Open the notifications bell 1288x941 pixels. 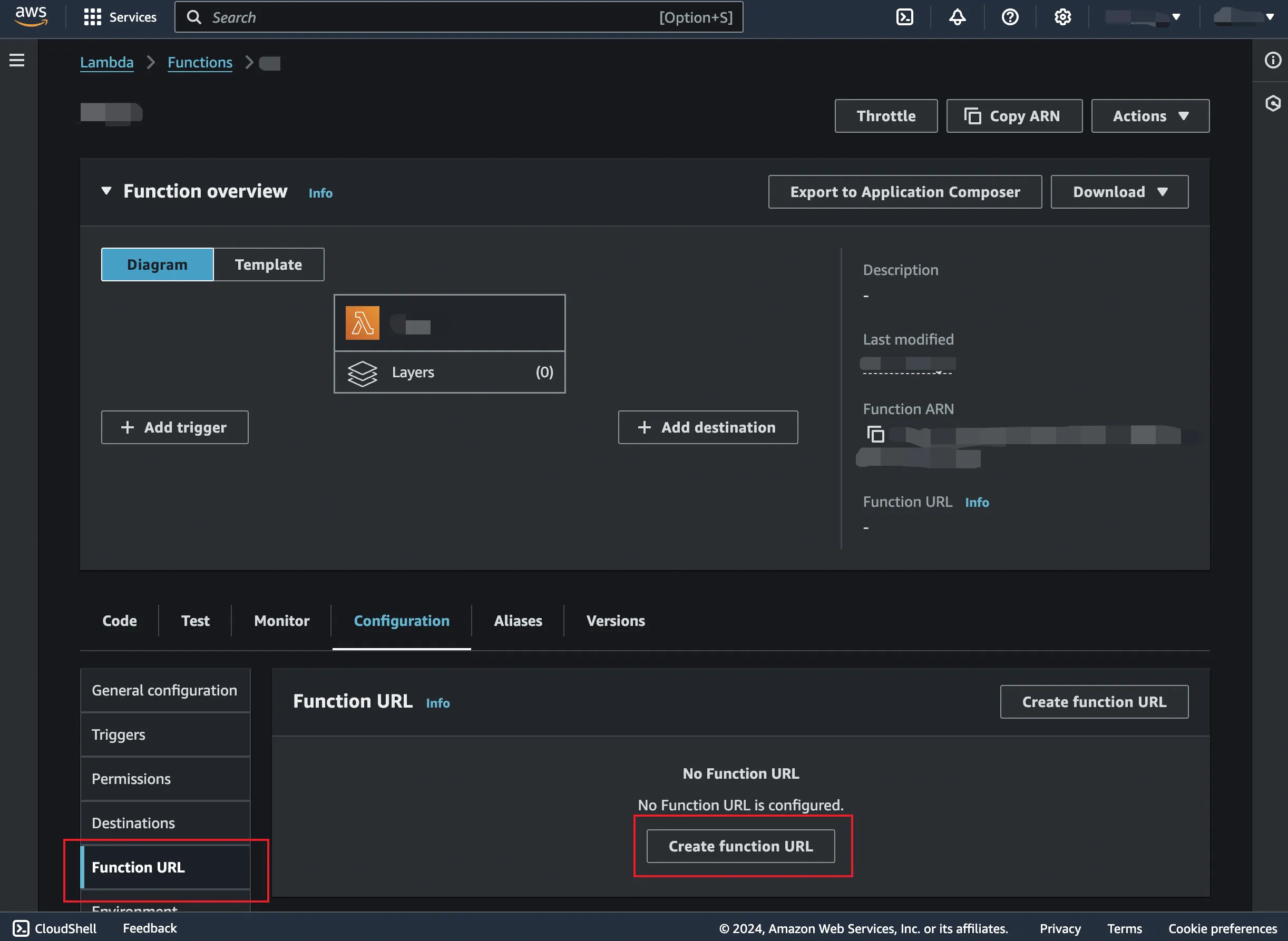957,17
